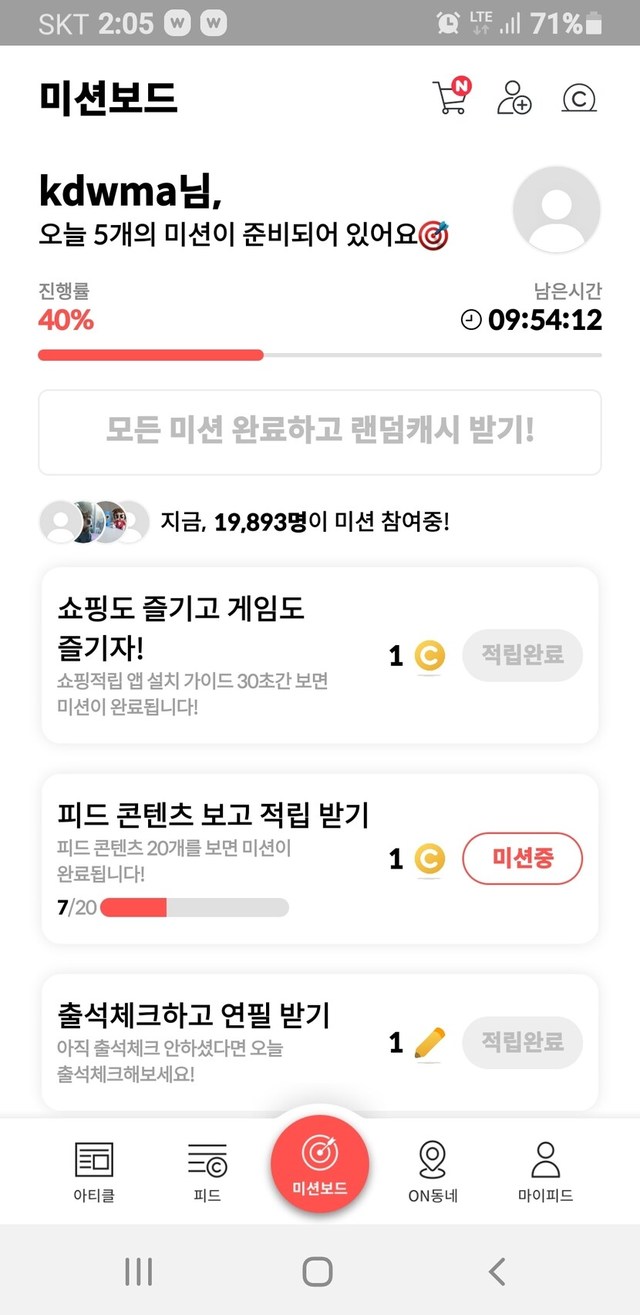Screen dimensions: 640x1315
Task: Tap the participant avatars group
Action: (x=94, y=521)
